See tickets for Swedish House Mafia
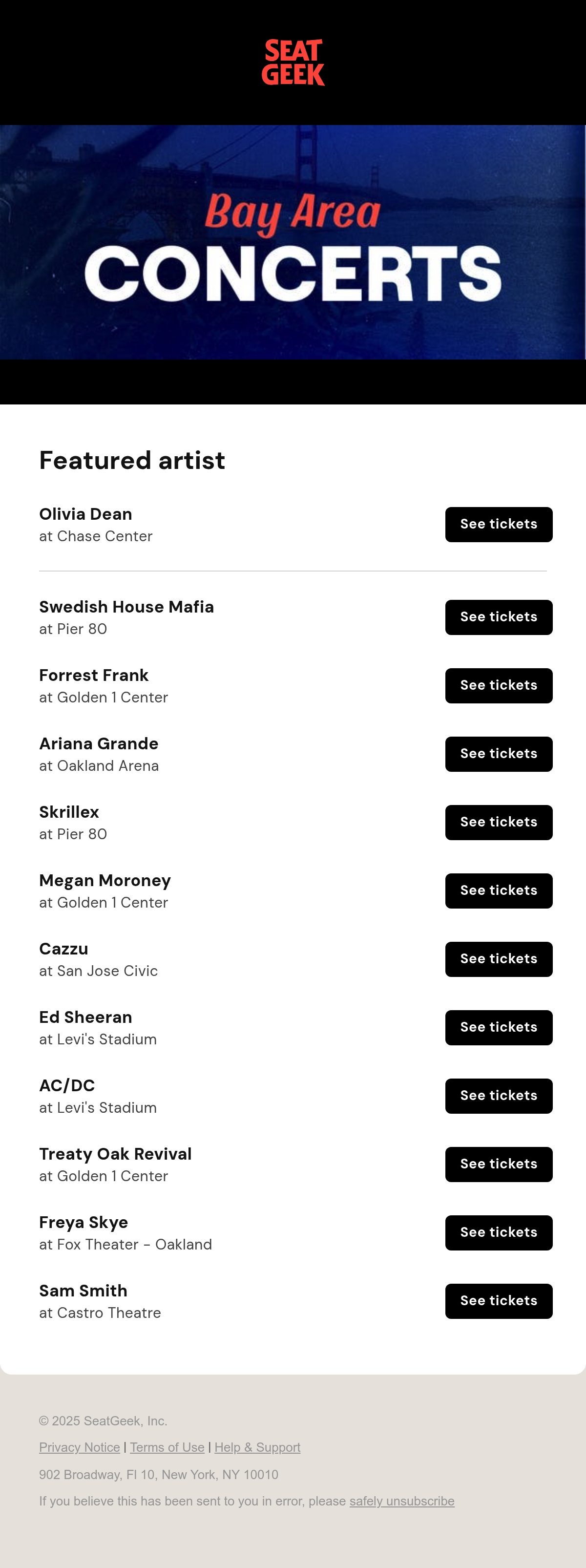586x1568 pixels. pos(499,617)
